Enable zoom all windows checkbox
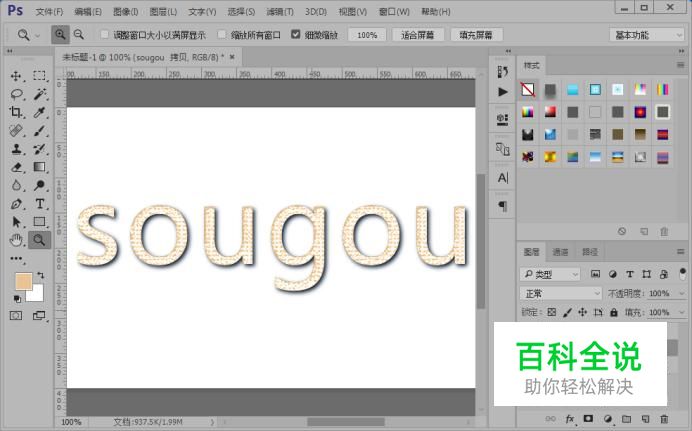 tap(222, 34)
